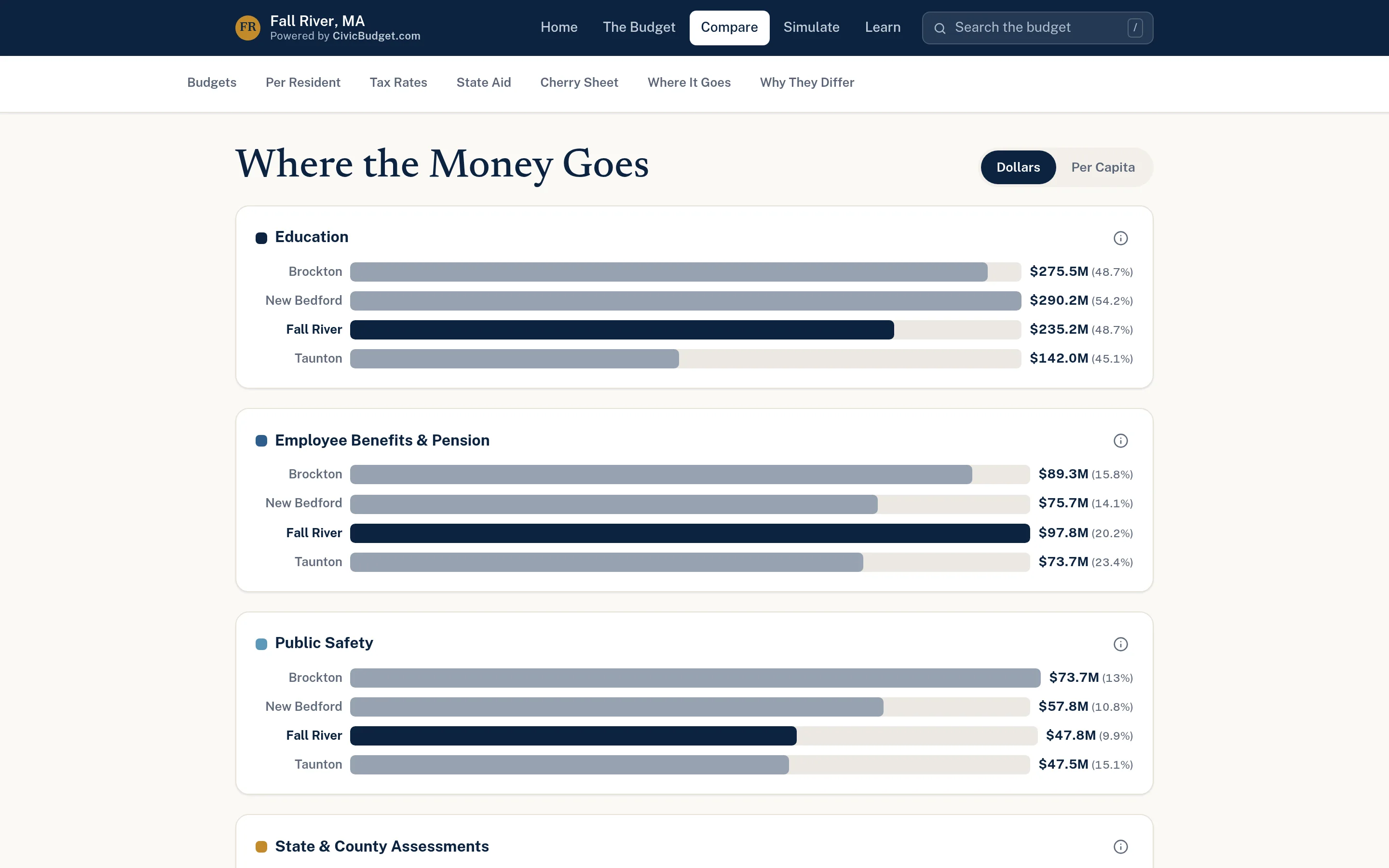Open info icon for Employee Benefits & Pension
Viewport: 1389px width, 868px height.
(1120, 441)
